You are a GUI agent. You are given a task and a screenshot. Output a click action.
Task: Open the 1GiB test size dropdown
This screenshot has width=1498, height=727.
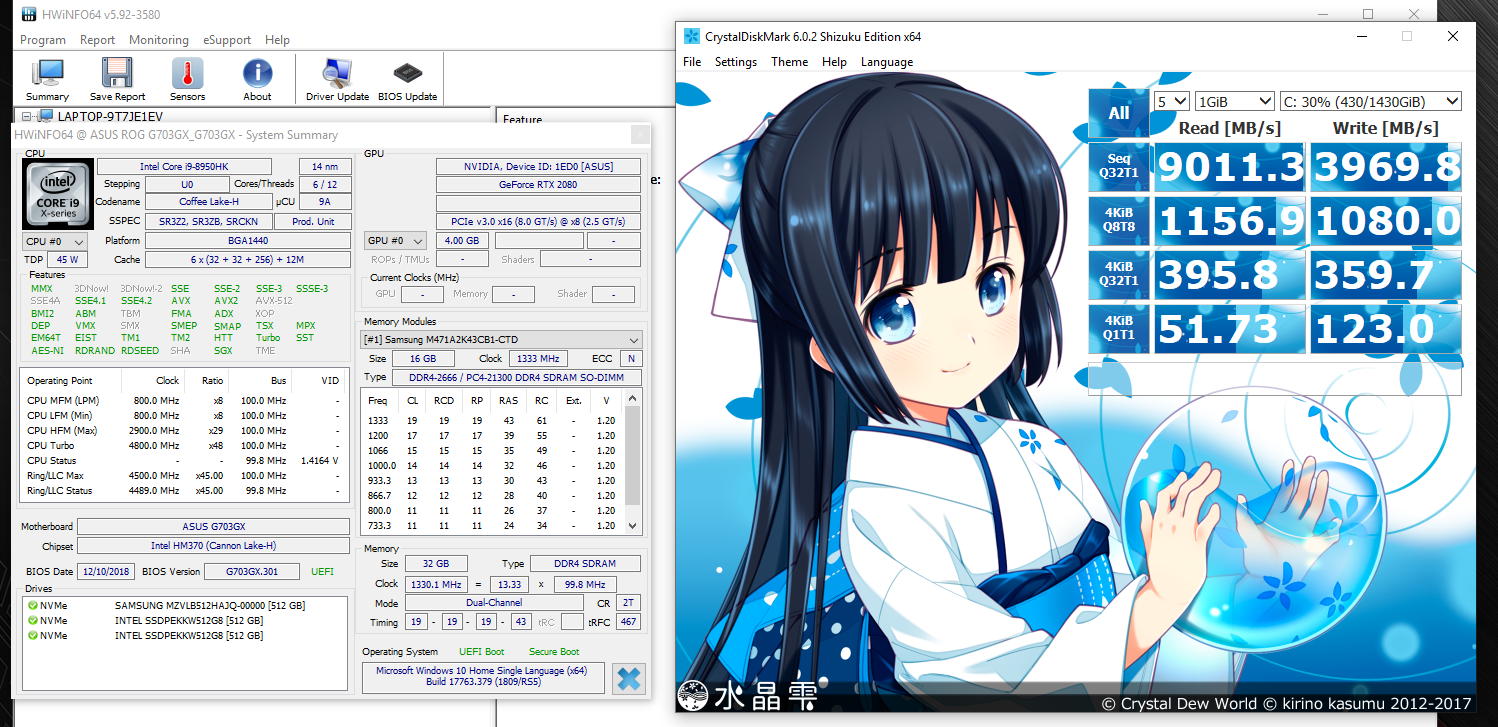pyautogui.click(x=1234, y=101)
